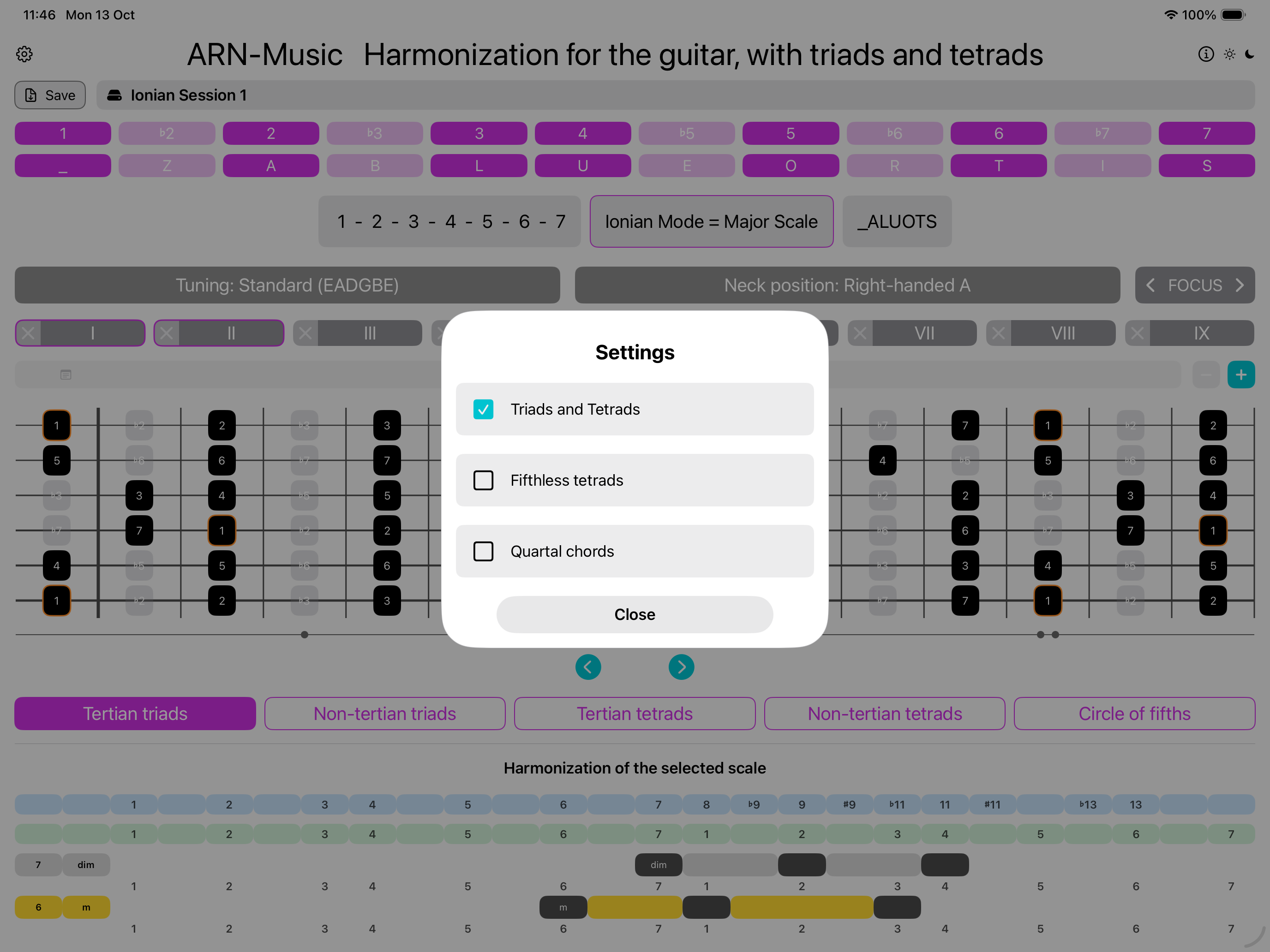Switch to dark mode moon icon
Screen dimensions: 1270x952
[1250, 54]
